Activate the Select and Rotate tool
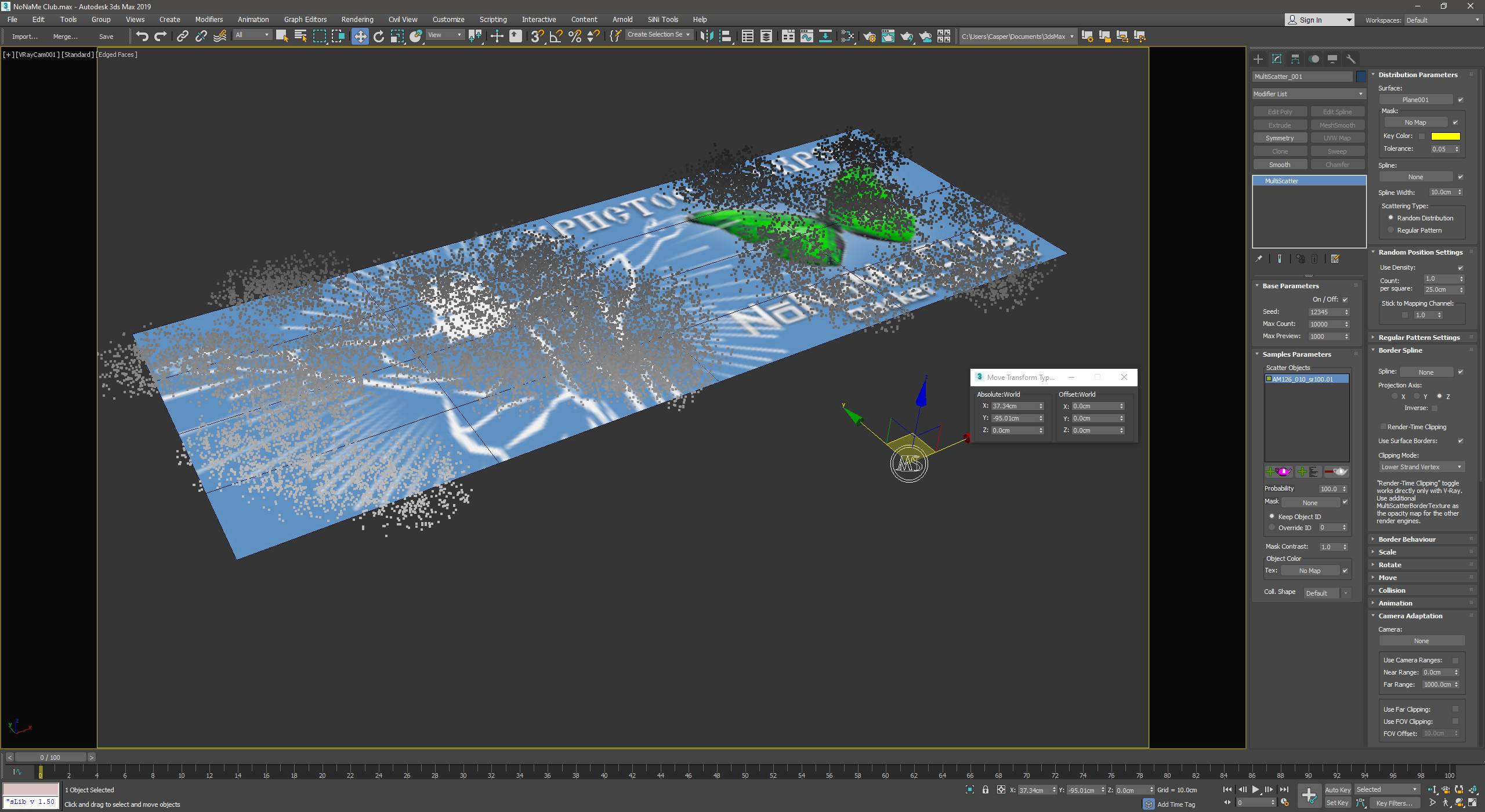This screenshot has width=1485, height=812. 379,36
